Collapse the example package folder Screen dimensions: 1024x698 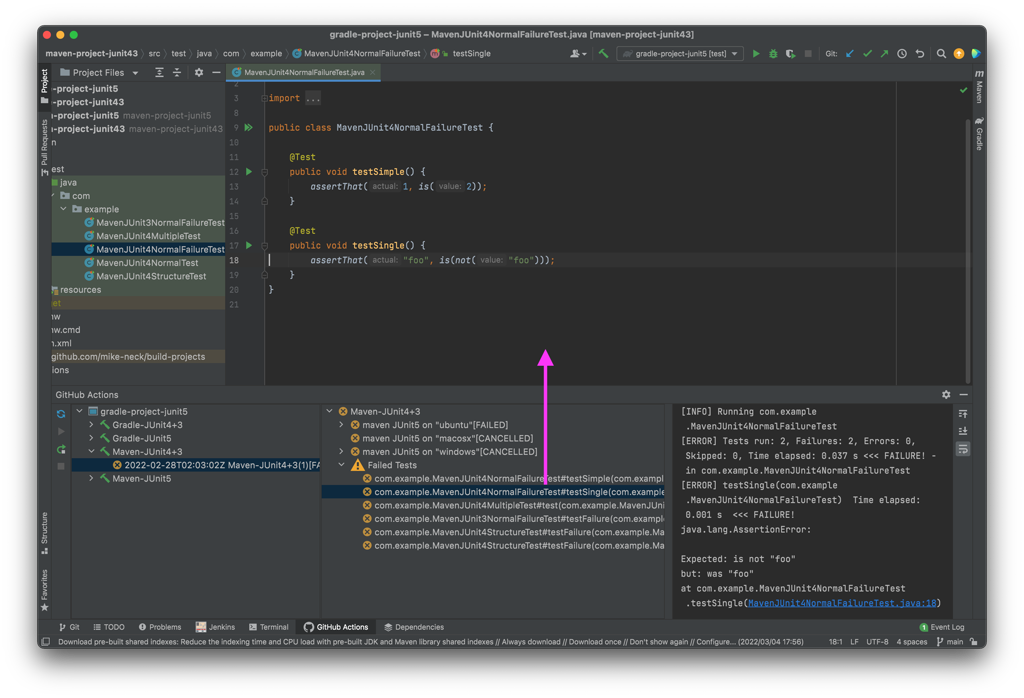pos(63,209)
